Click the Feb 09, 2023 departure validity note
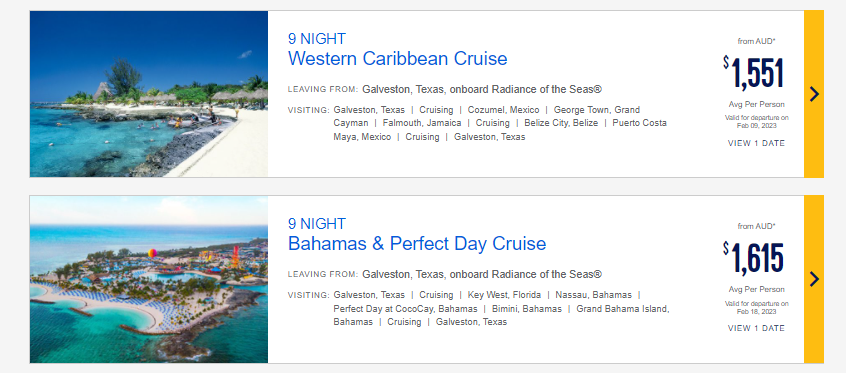Viewport: 846px width, 373px height. pyautogui.click(x=756, y=121)
